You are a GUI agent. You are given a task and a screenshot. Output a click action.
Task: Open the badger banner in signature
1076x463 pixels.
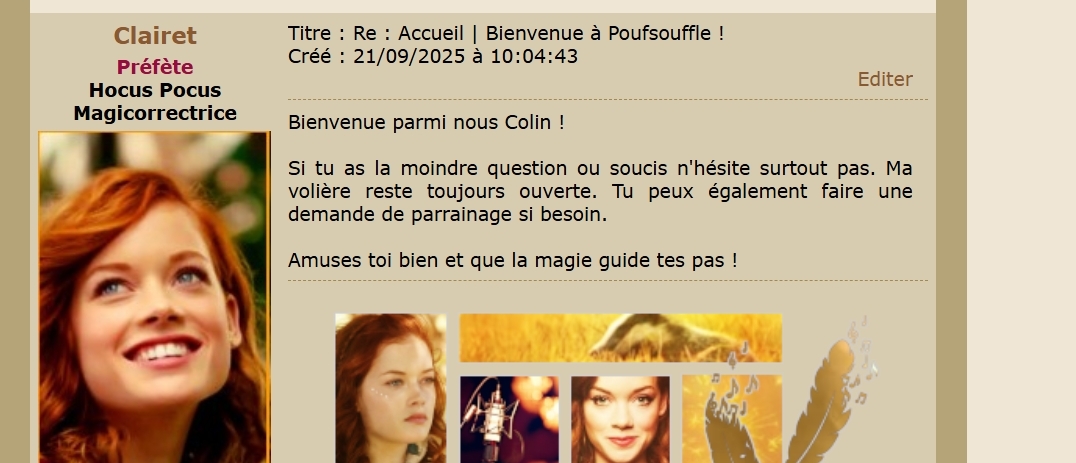coord(620,337)
